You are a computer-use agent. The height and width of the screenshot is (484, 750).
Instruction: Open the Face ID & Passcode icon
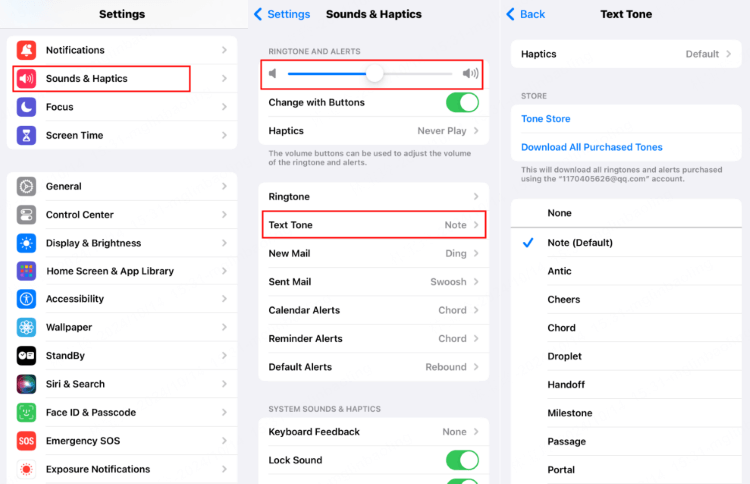click(x=27, y=412)
